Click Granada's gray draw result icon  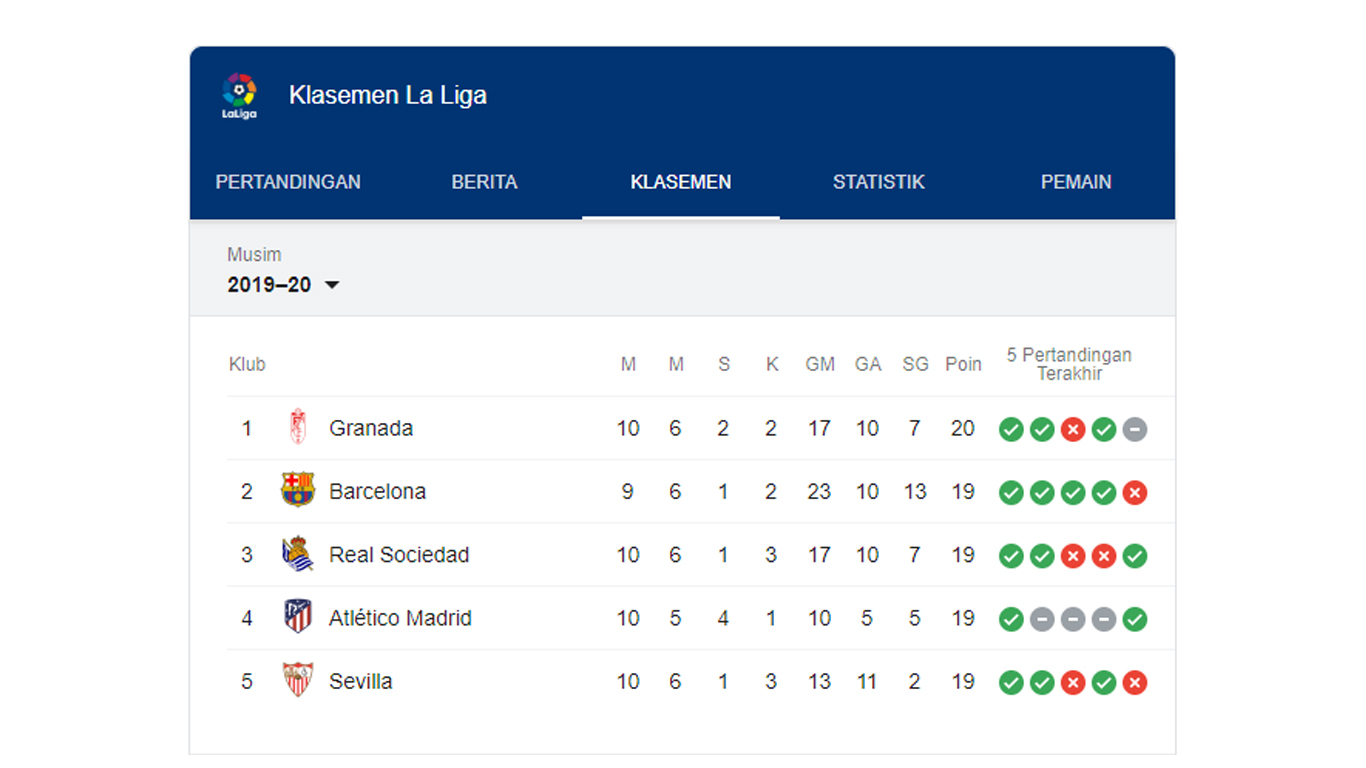coord(1134,430)
